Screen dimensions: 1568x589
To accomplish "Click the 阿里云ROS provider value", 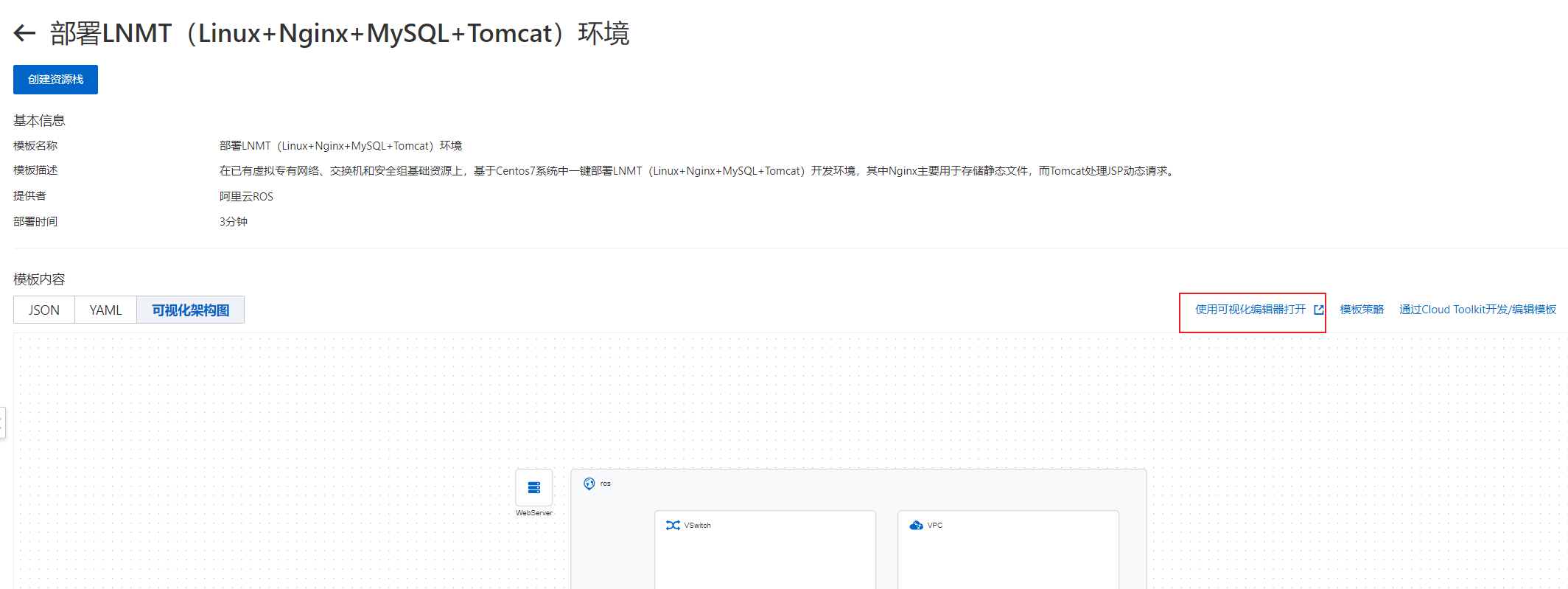I will pos(246,197).
